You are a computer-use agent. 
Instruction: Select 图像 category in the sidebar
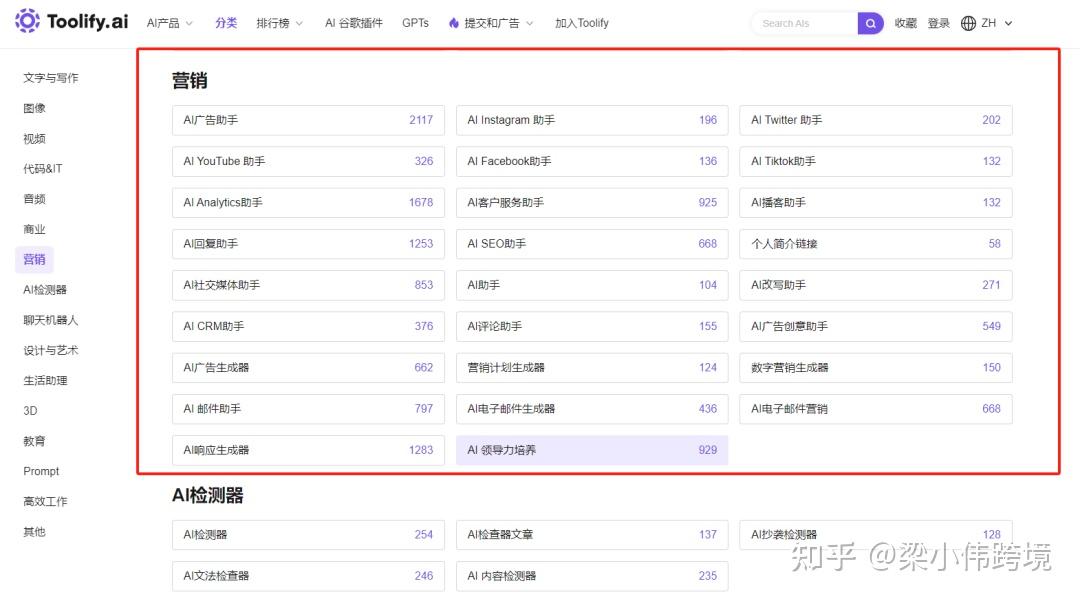coord(33,107)
